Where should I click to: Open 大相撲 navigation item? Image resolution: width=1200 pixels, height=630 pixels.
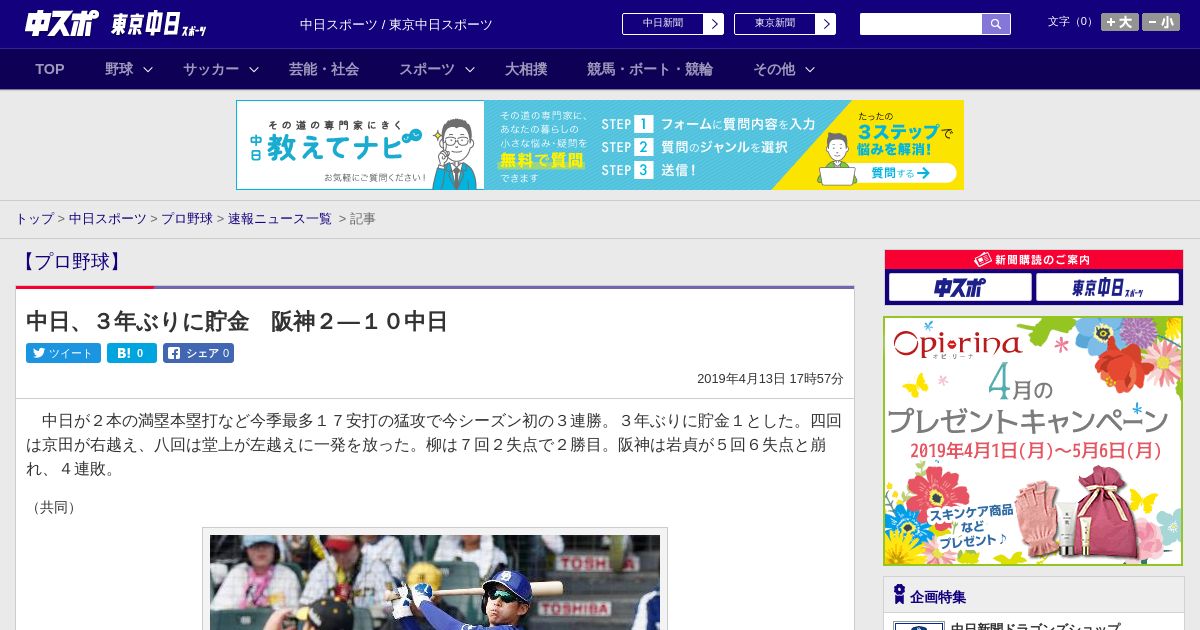526,69
